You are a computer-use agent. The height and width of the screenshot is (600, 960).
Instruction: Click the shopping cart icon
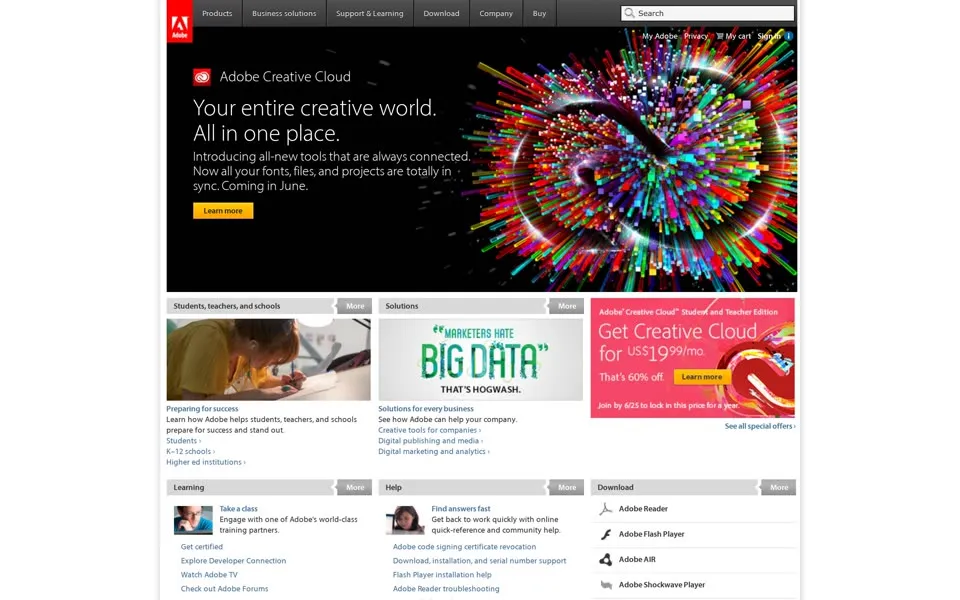(720, 36)
